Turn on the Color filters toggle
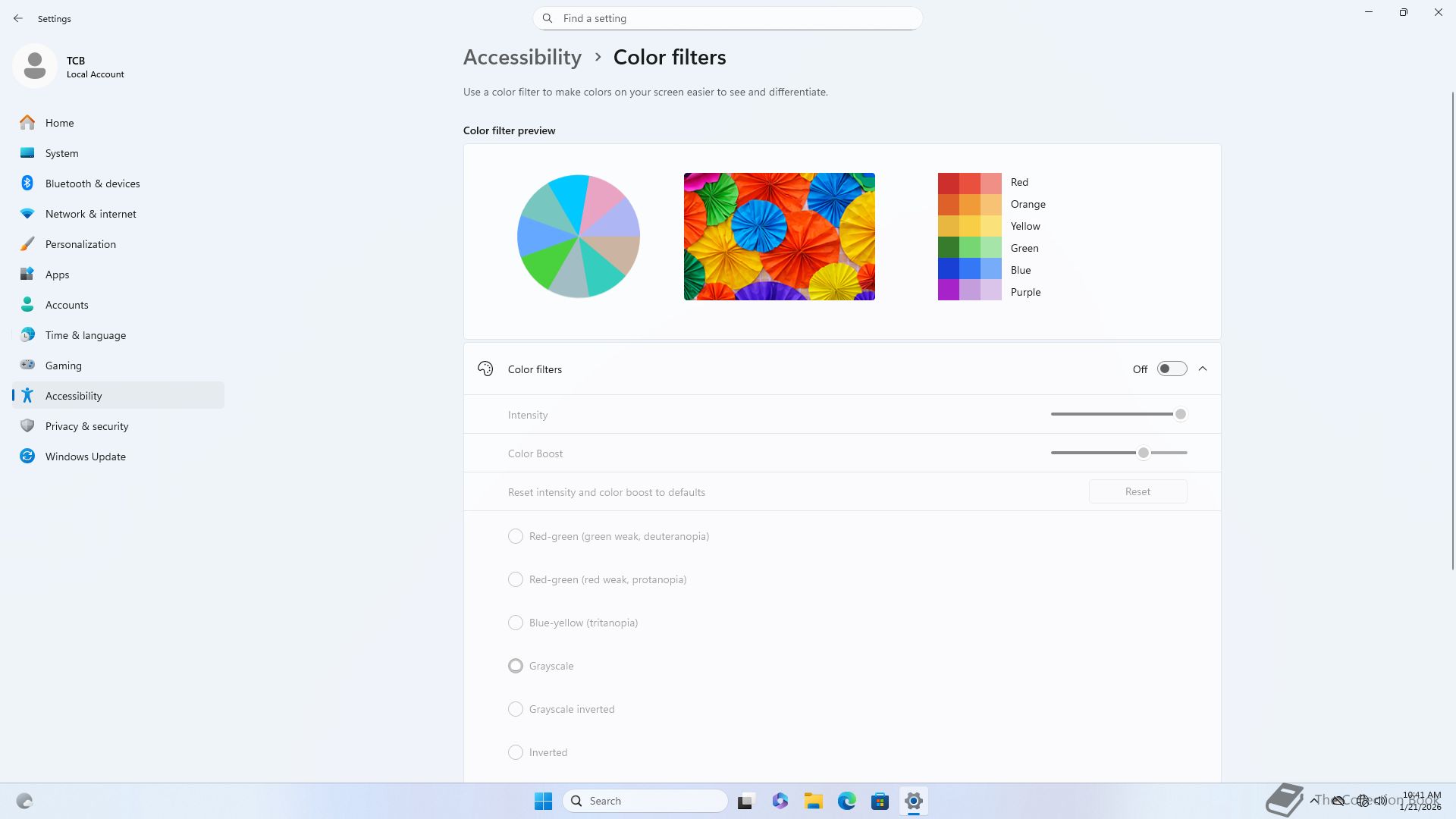 pyautogui.click(x=1172, y=369)
